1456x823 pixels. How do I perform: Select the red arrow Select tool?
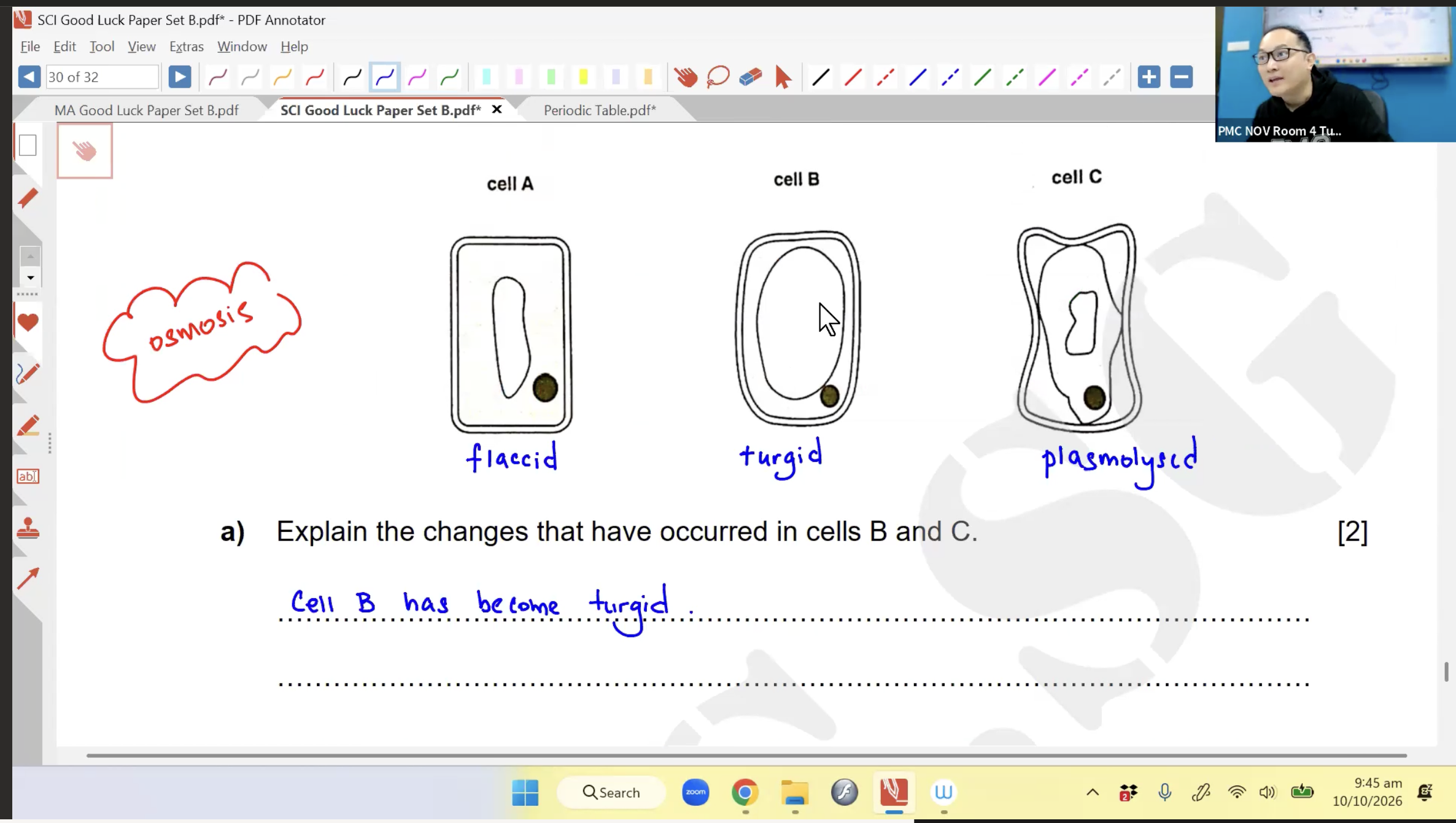(x=783, y=77)
